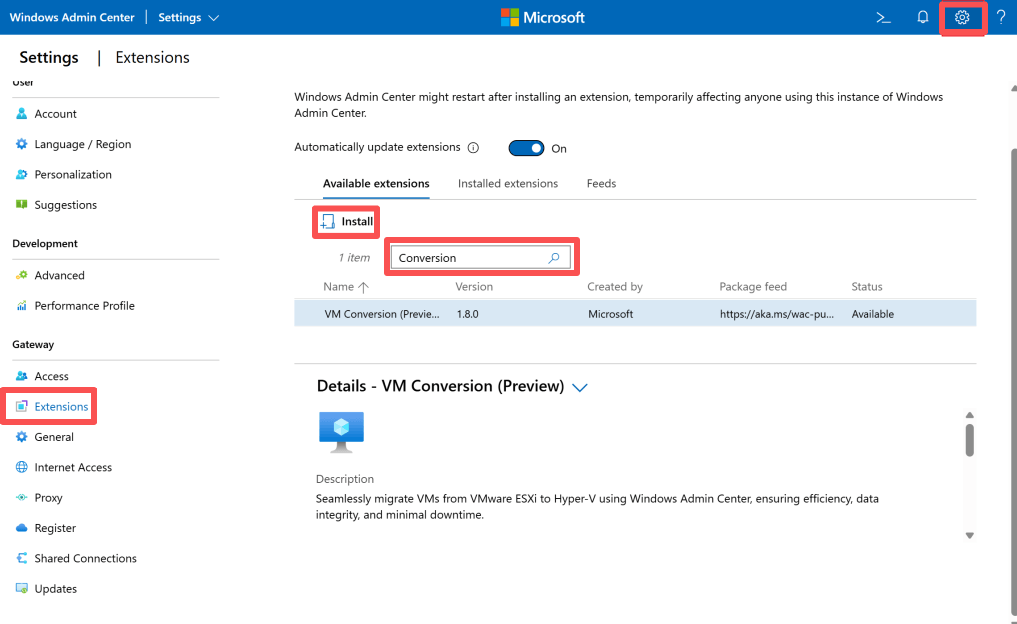The width and height of the screenshot is (1017, 624).
Task: Click the Register cloud icon
Action: (x=21, y=528)
